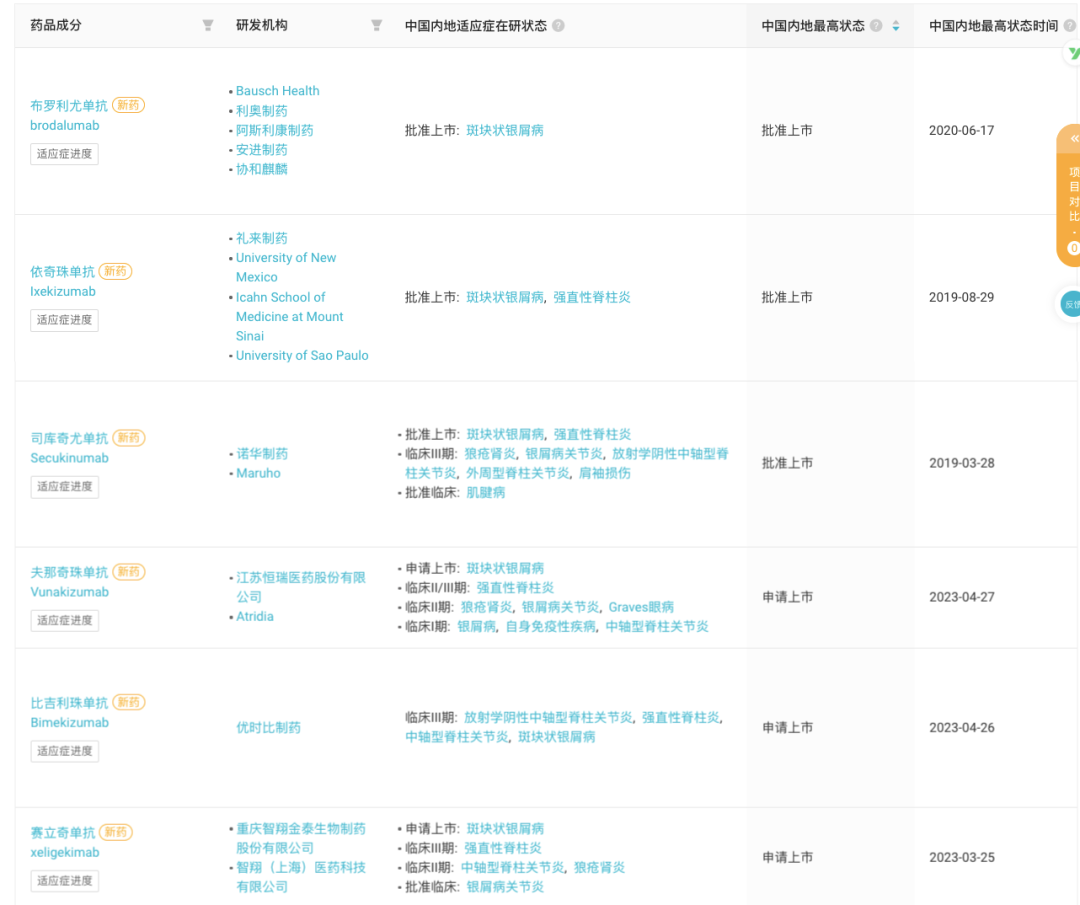Open 肌腱病 indication link
Screen dimensions: 1080x905
486,492
